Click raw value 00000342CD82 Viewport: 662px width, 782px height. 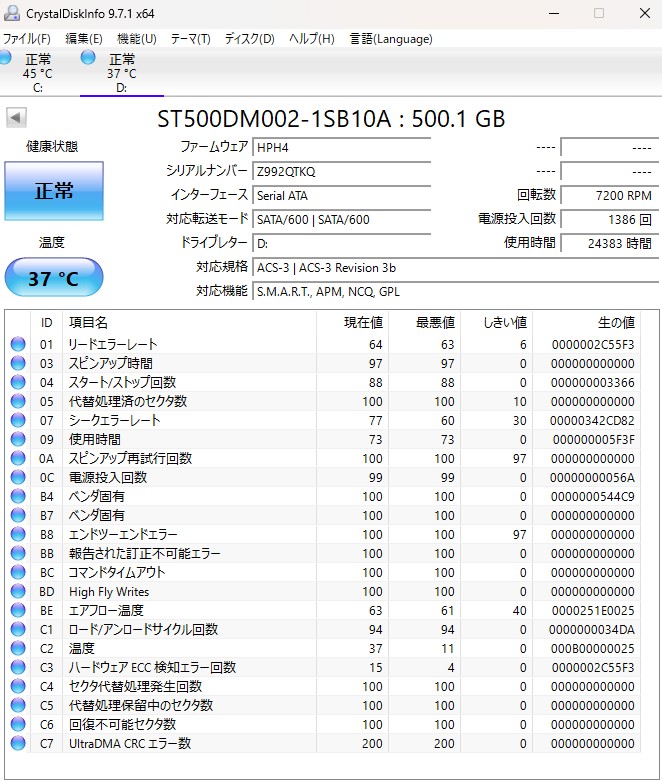point(592,420)
